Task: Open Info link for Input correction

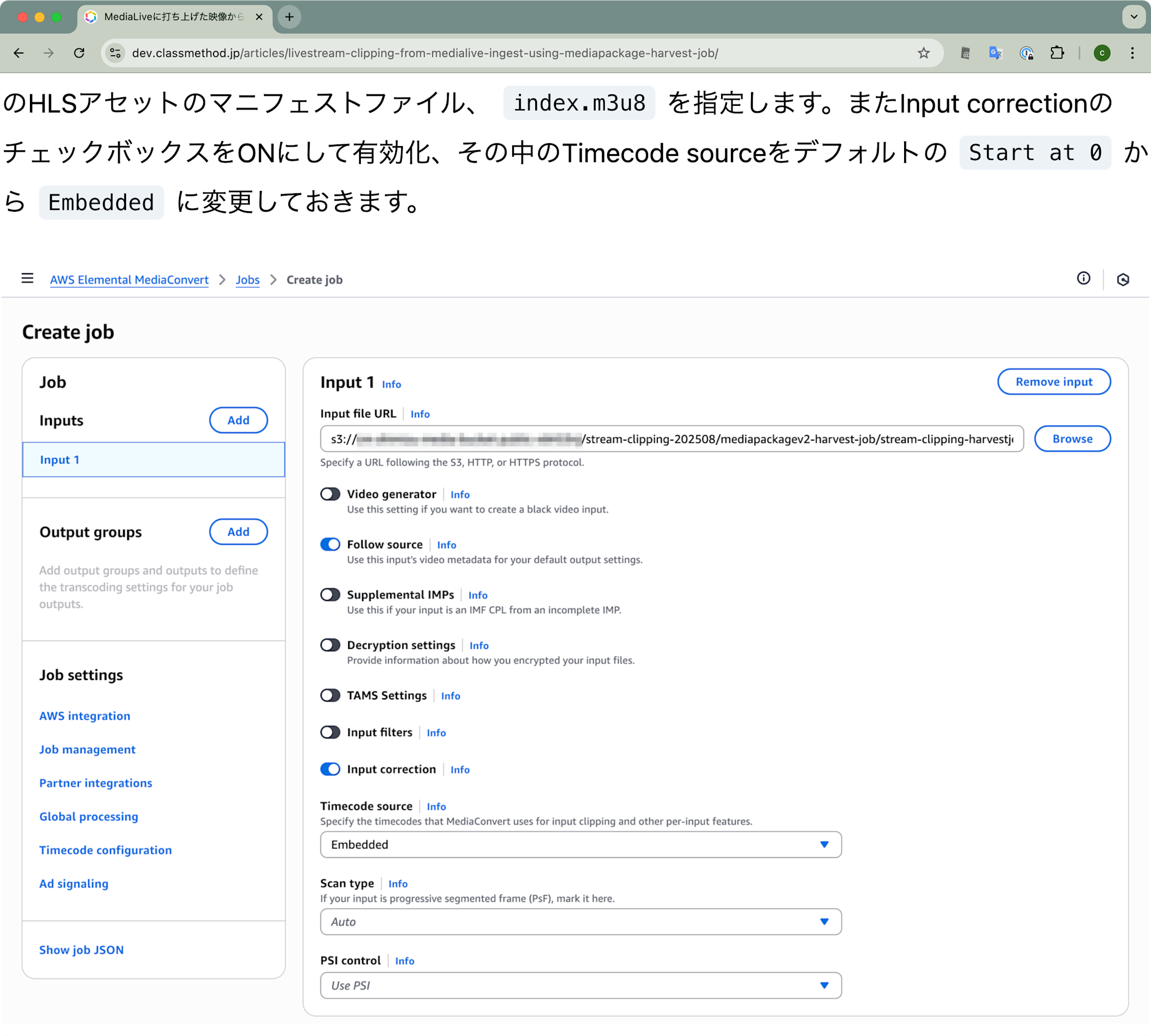Action: pos(460,770)
